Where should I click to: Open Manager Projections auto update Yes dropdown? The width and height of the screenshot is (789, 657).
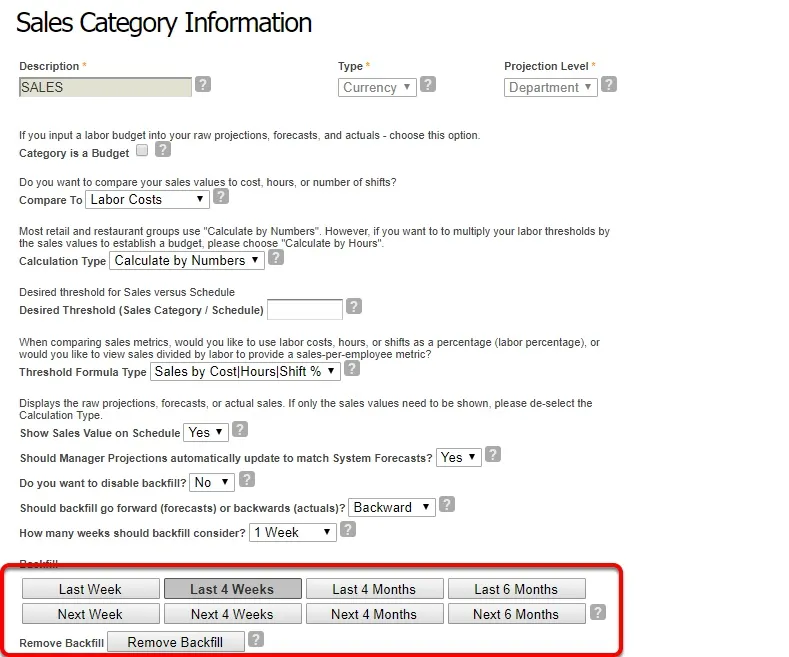[458, 457]
